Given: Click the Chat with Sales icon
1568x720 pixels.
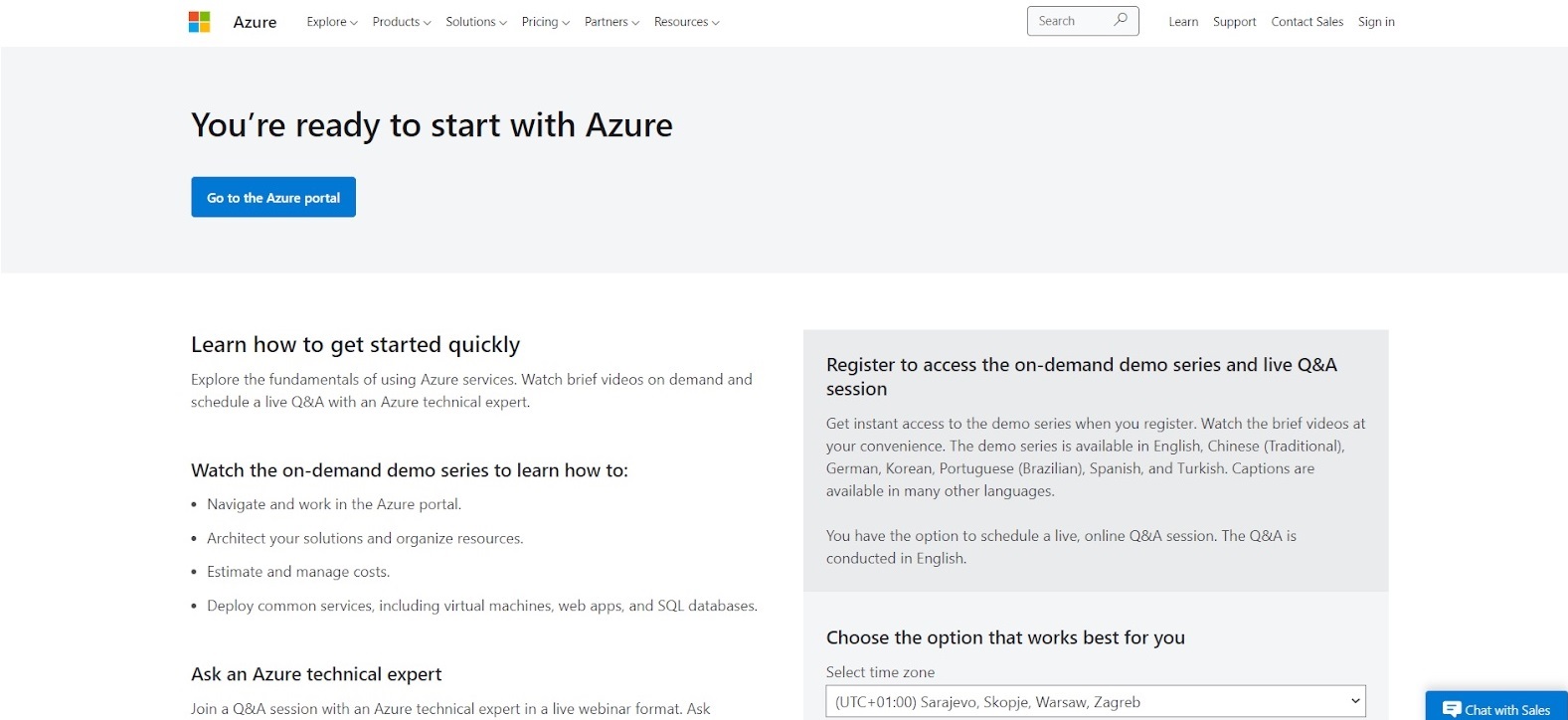Looking at the screenshot, I should click(1452, 709).
